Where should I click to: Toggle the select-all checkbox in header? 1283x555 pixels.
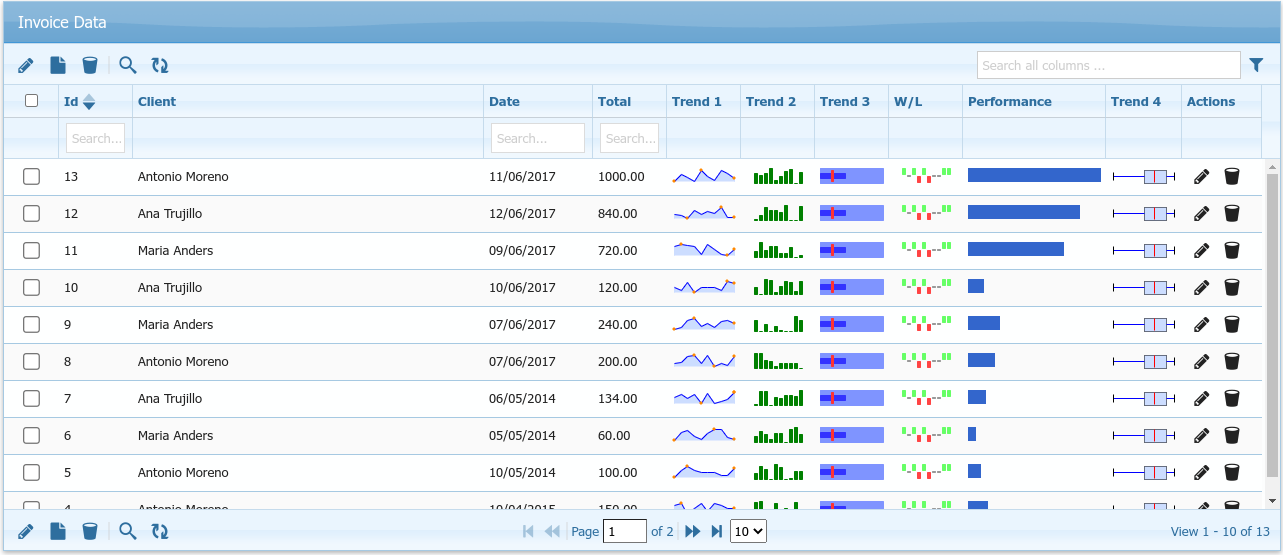pyautogui.click(x=31, y=101)
